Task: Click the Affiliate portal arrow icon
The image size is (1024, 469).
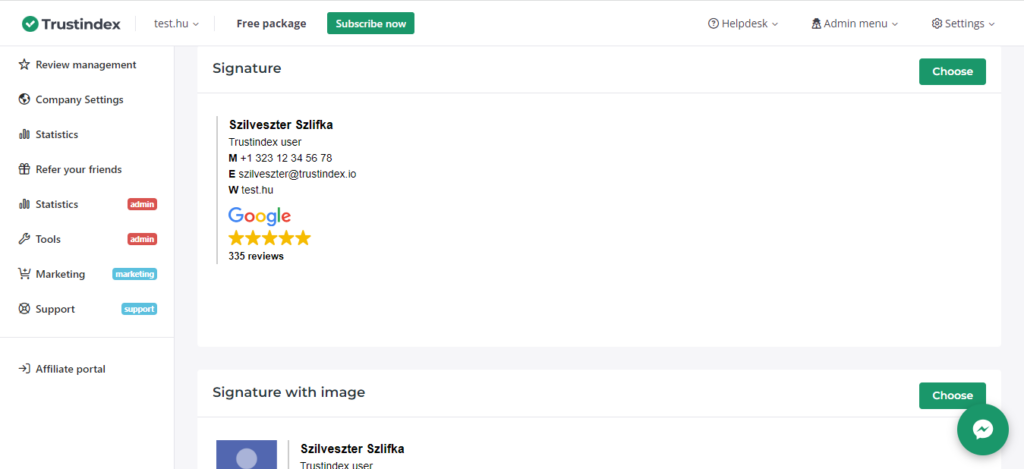Action: click(24, 369)
